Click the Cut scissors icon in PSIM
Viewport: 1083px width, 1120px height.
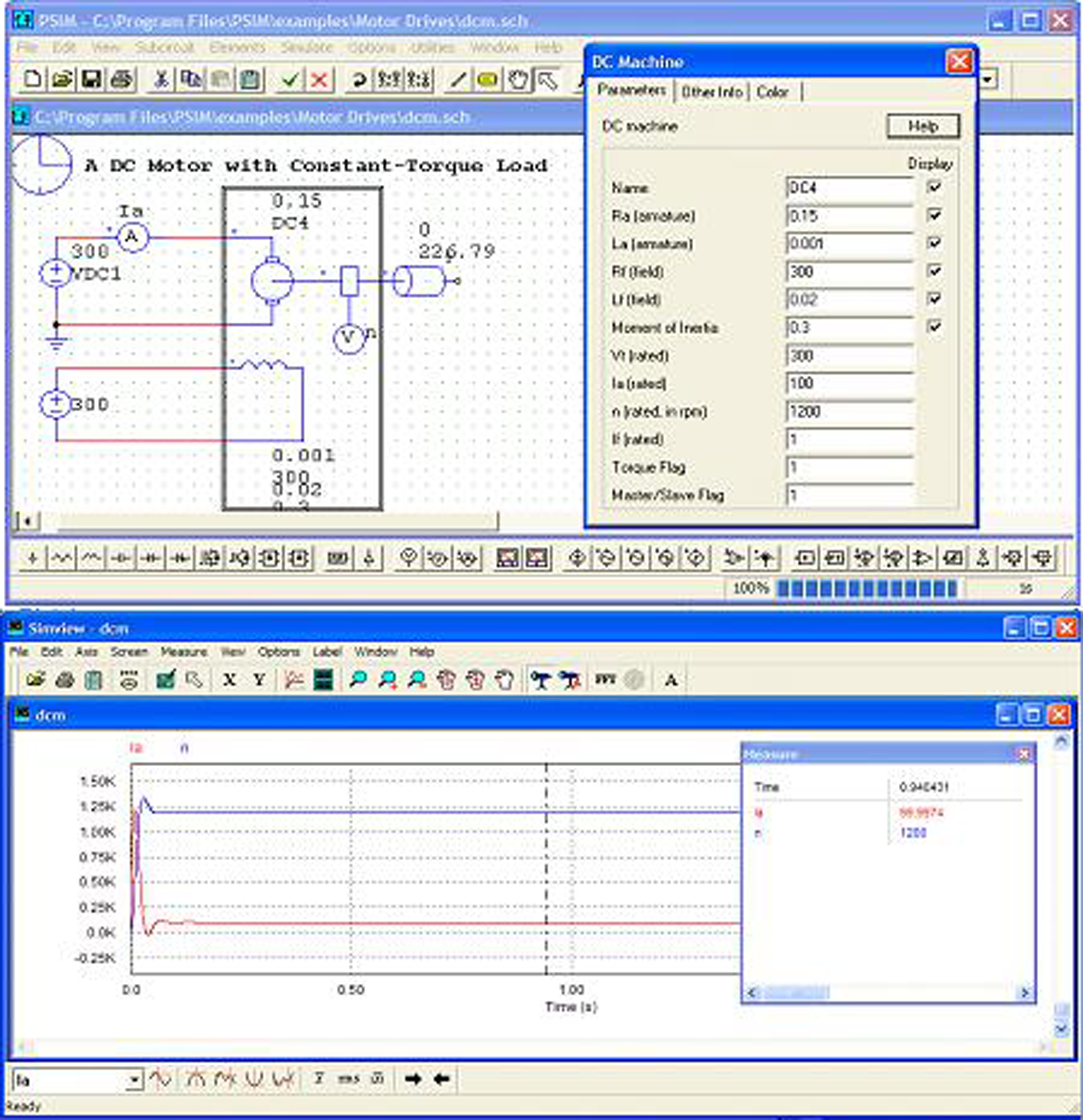[x=161, y=79]
